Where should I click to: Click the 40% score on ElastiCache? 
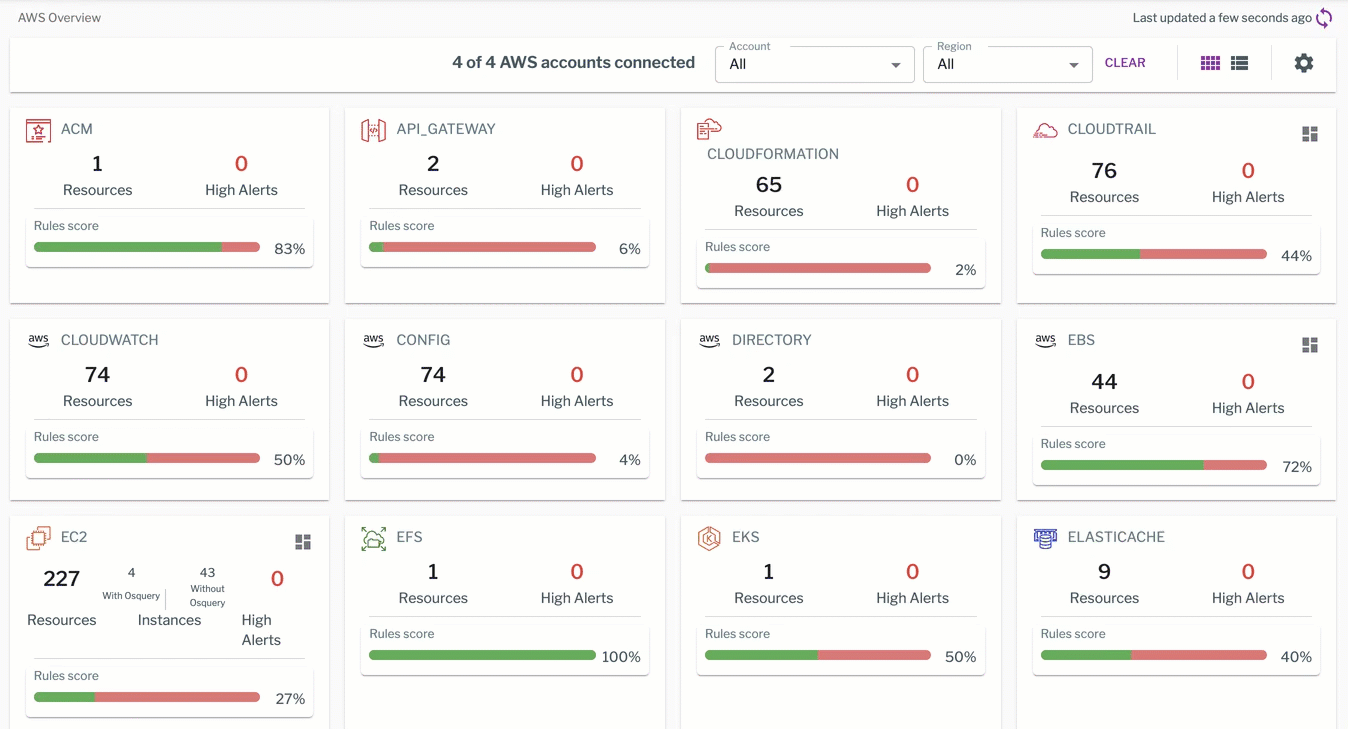pos(1296,657)
